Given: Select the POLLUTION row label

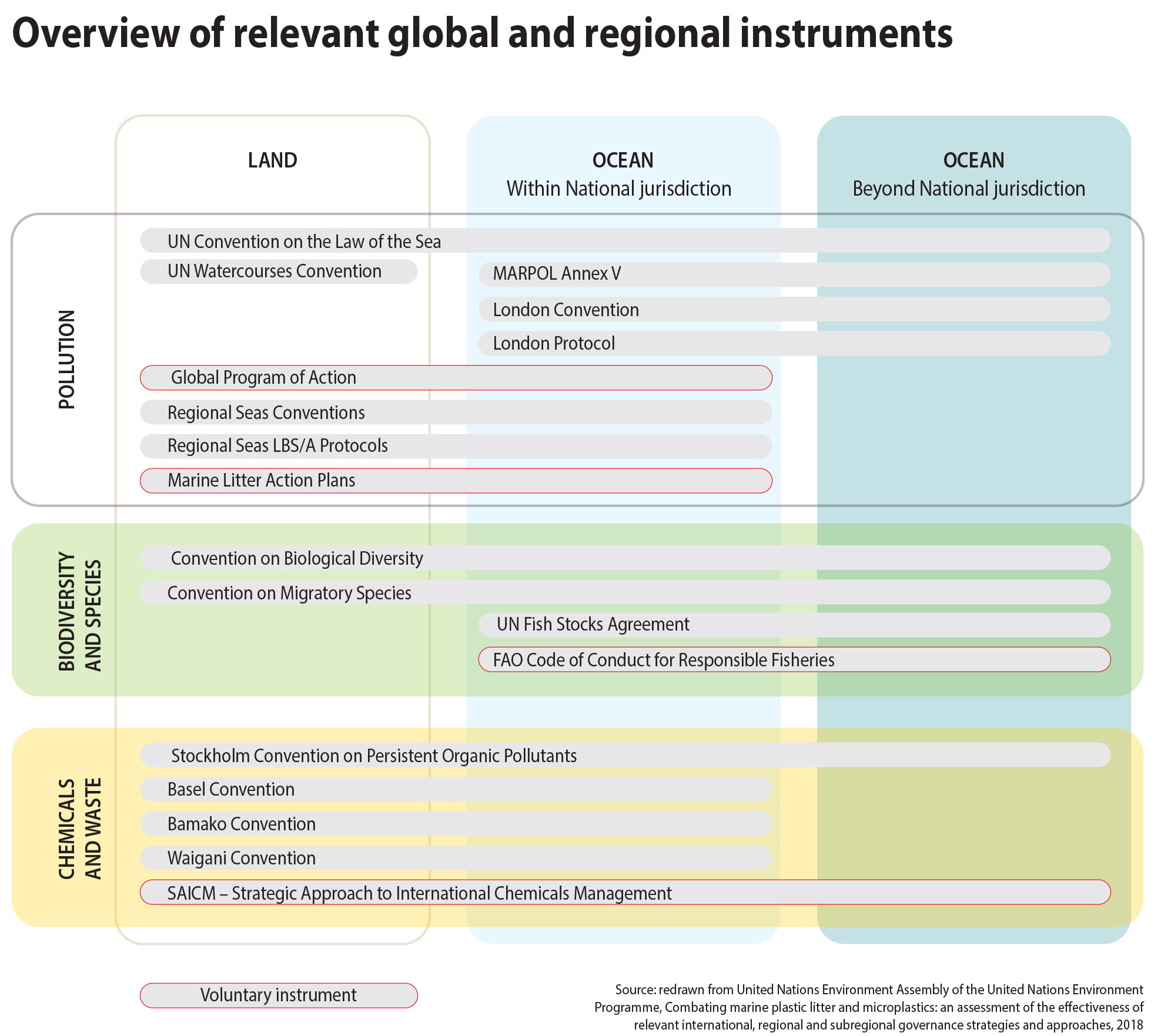Looking at the screenshot, I should tap(67, 359).
